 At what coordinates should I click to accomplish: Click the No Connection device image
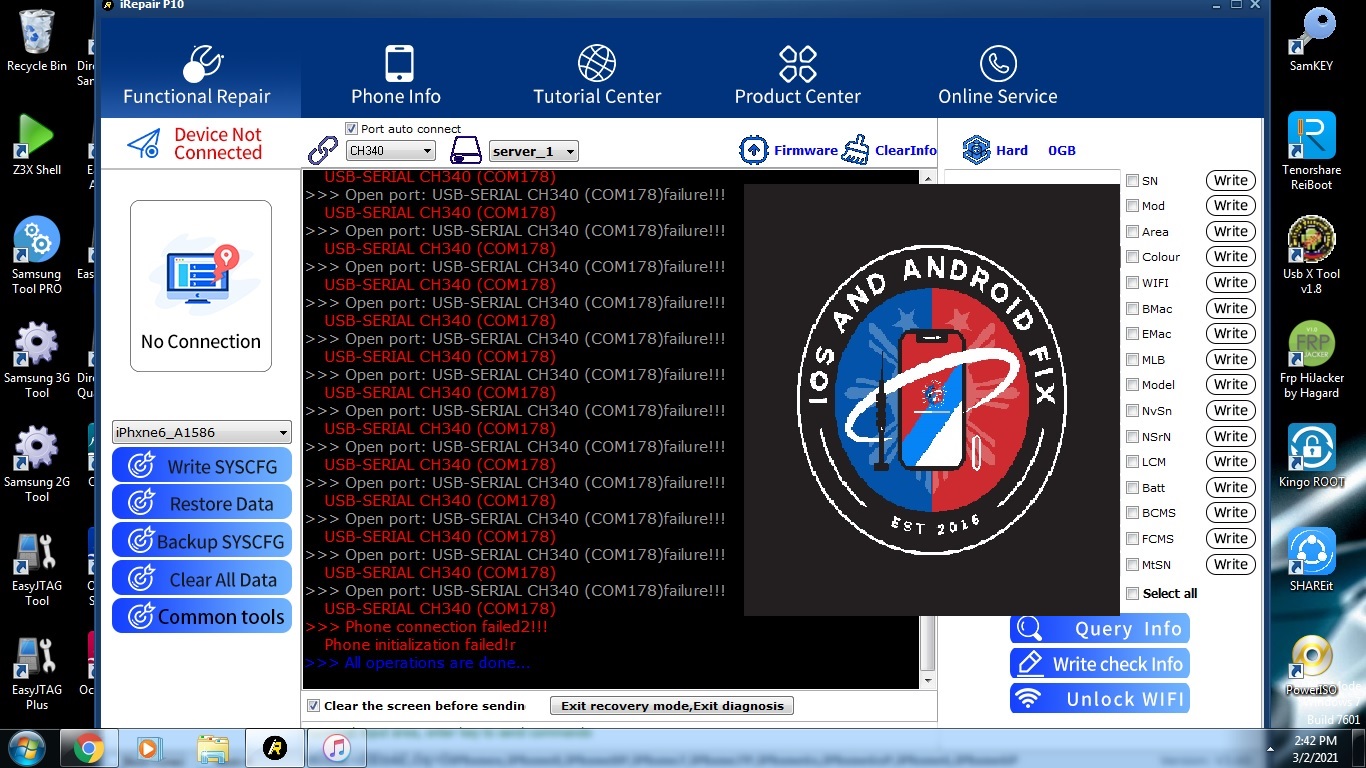201,286
